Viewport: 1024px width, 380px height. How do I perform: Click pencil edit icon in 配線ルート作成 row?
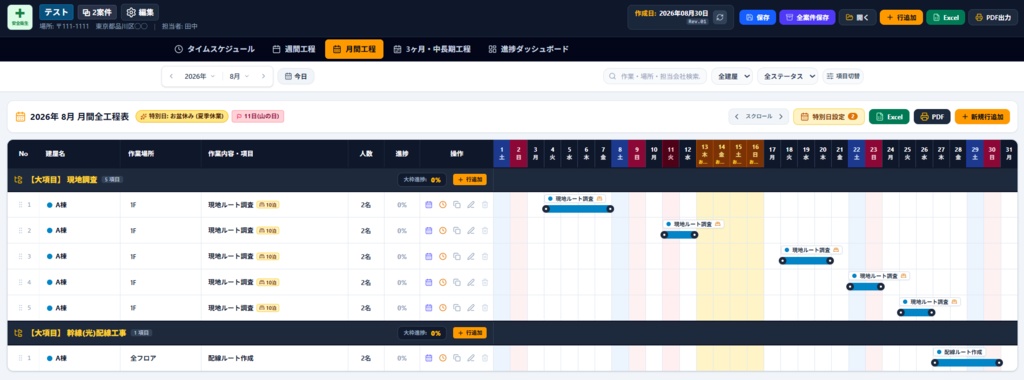pyautogui.click(x=471, y=358)
